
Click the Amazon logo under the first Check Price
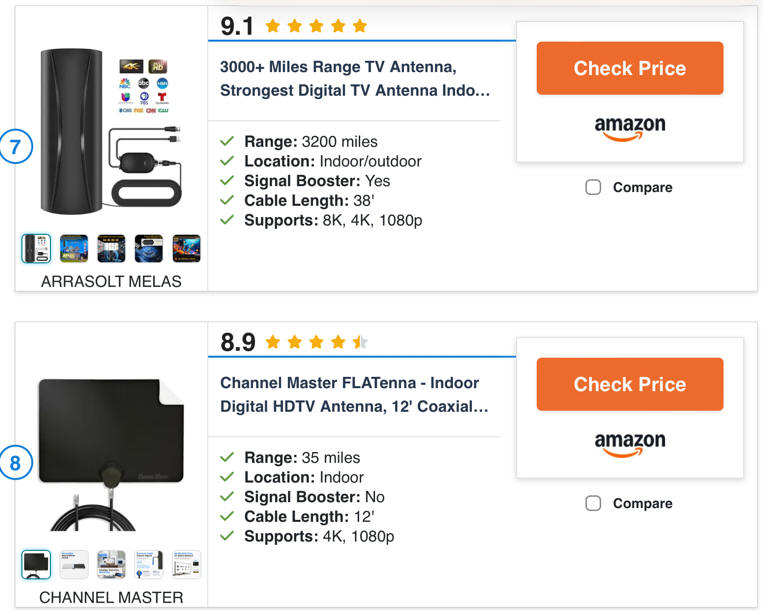point(629,128)
